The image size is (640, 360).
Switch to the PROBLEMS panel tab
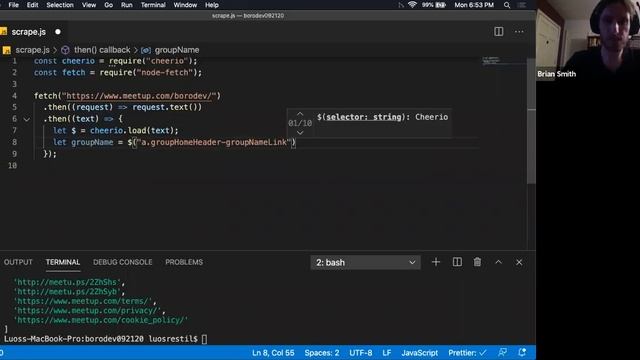pos(184,262)
